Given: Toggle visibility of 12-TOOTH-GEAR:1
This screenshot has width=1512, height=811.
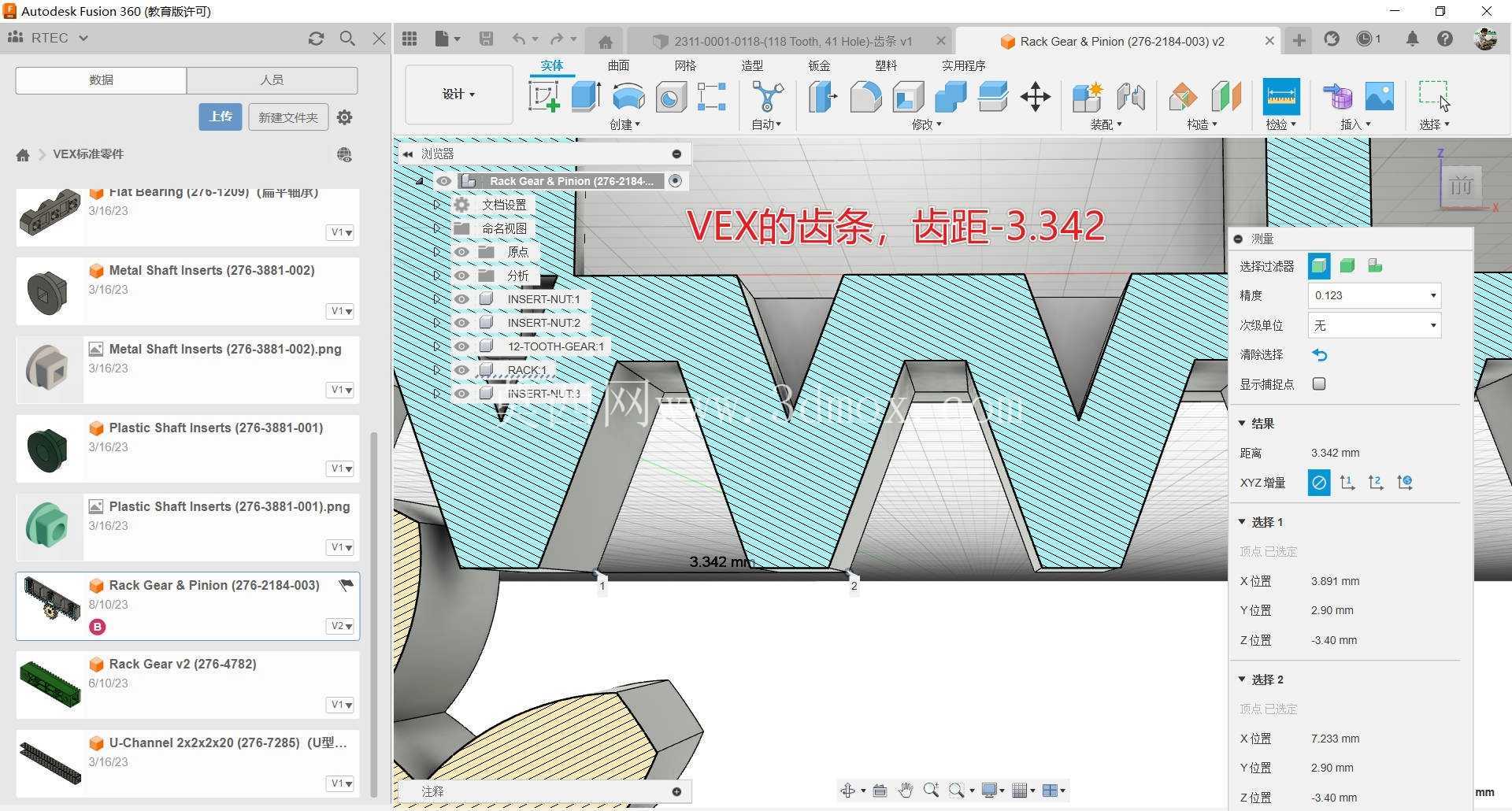Looking at the screenshot, I should pos(461,346).
